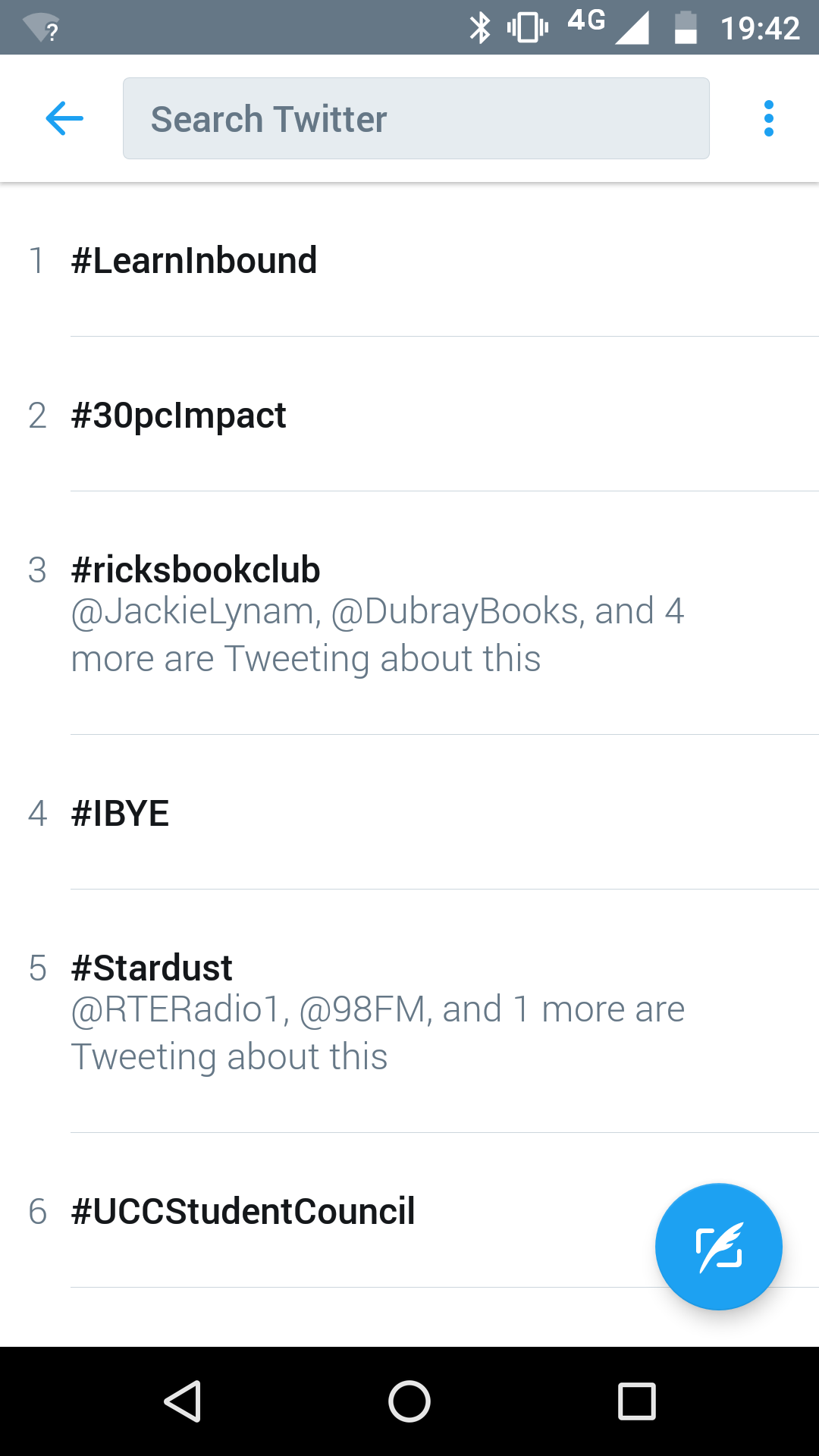Screen dimensions: 819x1456
Task: Tap the vibrate mode status icon
Action: coord(528,28)
